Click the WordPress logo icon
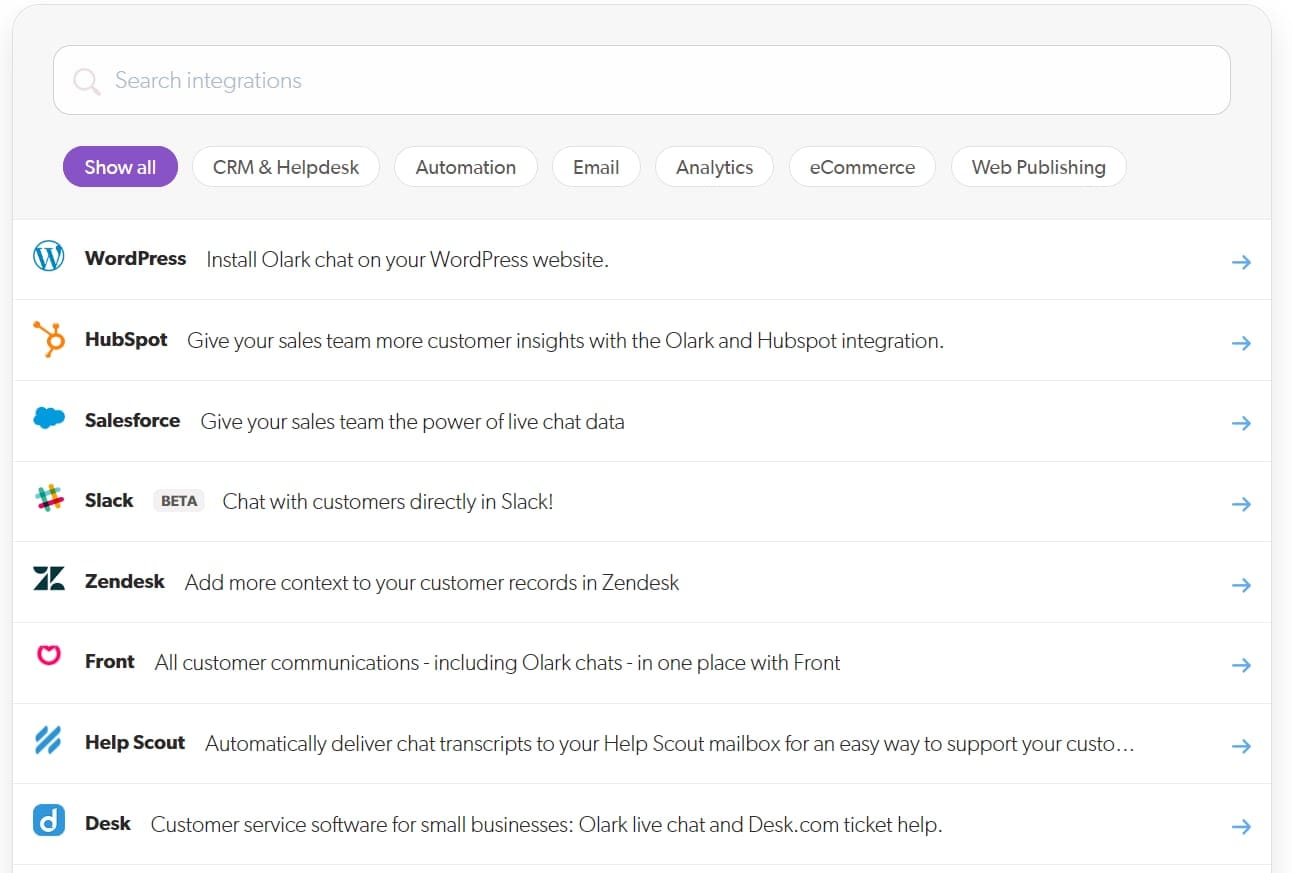The height and width of the screenshot is (873, 1292). click(x=48, y=258)
